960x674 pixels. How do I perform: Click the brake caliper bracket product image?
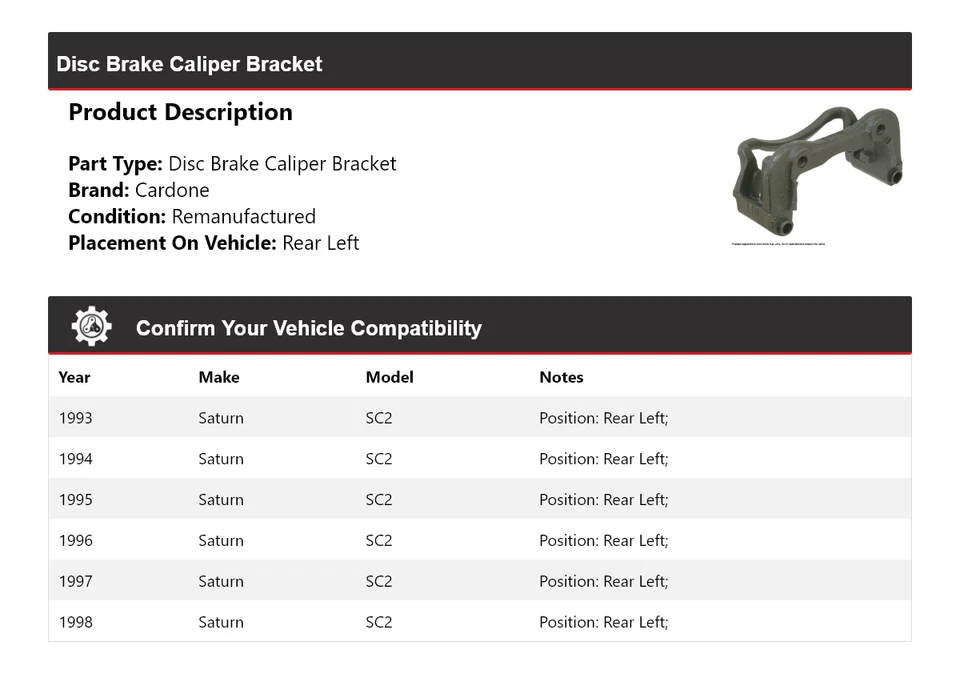pyautogui.click(x=818, y=170)
